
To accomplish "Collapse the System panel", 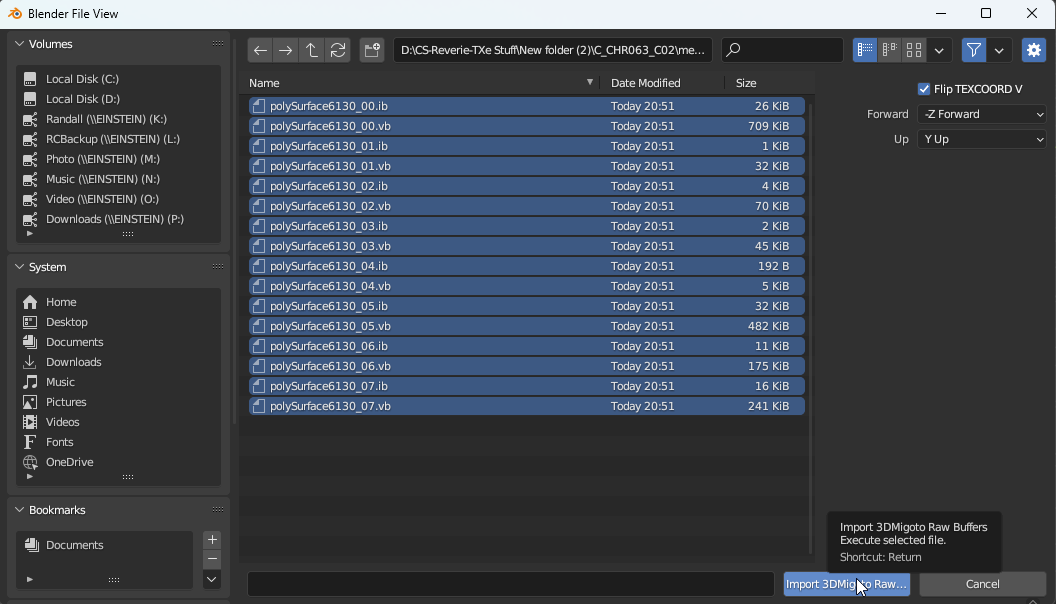I will [x=20, y=267].
